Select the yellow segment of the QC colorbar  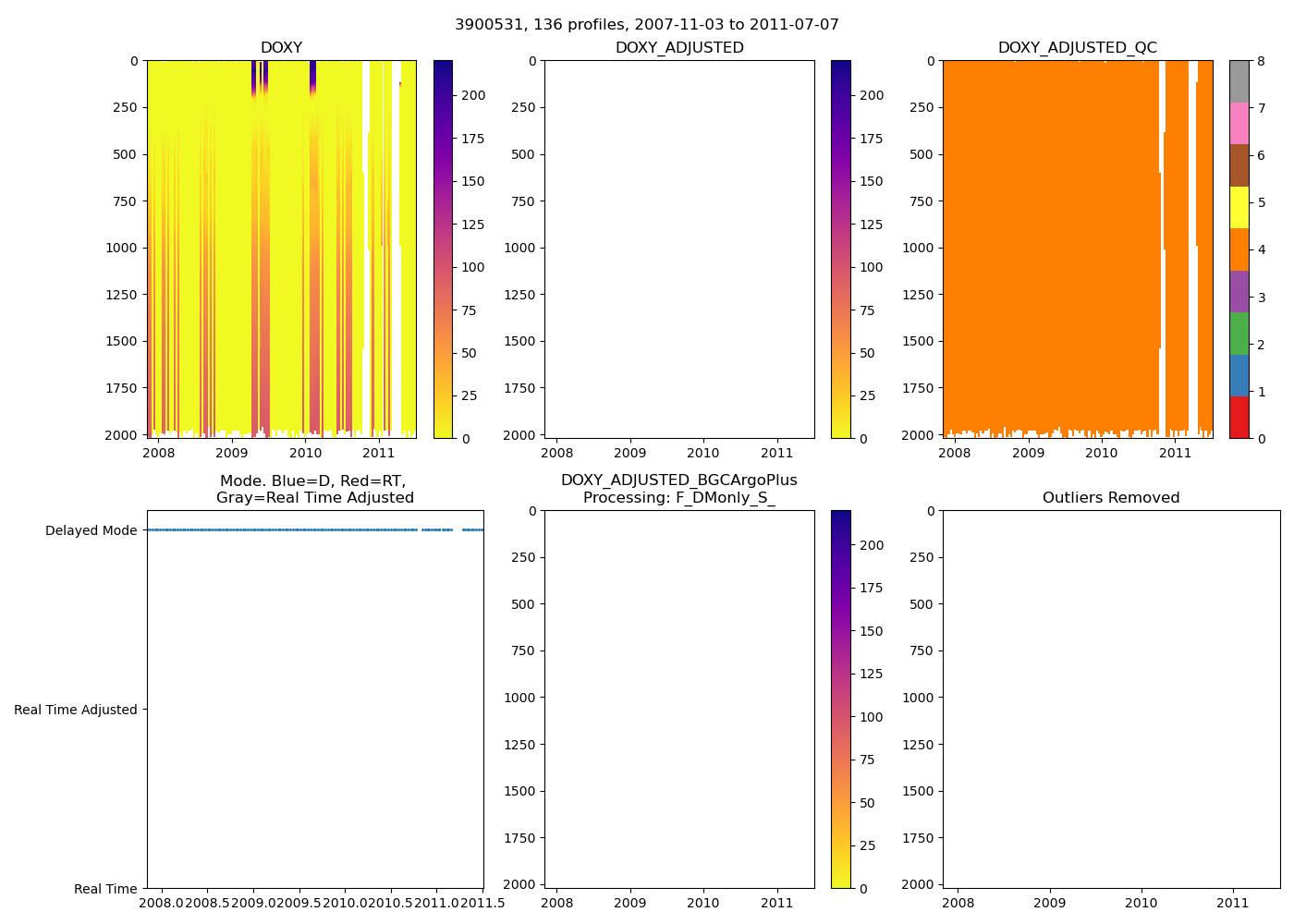tap(1239, 207)
